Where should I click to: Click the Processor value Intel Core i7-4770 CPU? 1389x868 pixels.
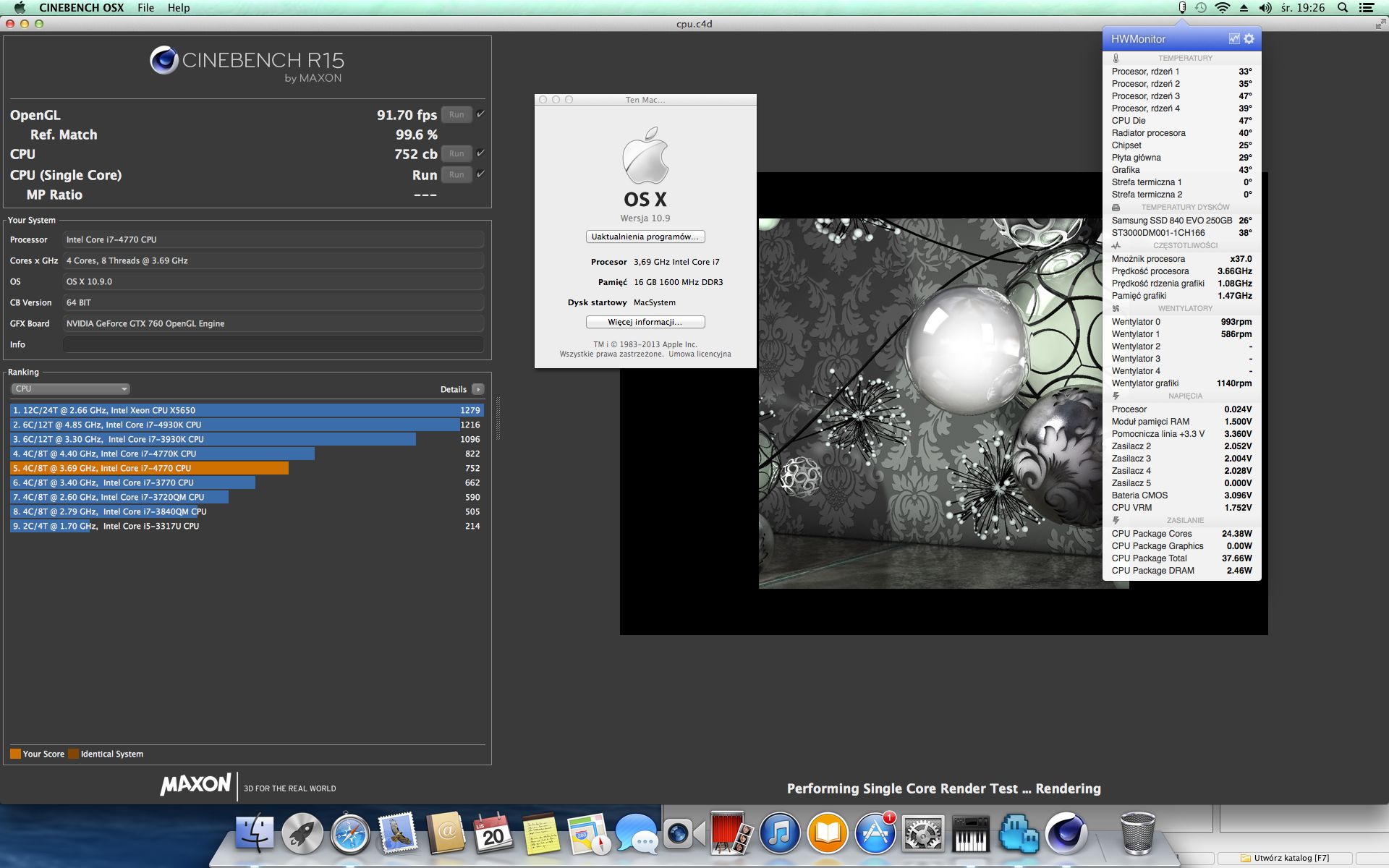(273, 239)
